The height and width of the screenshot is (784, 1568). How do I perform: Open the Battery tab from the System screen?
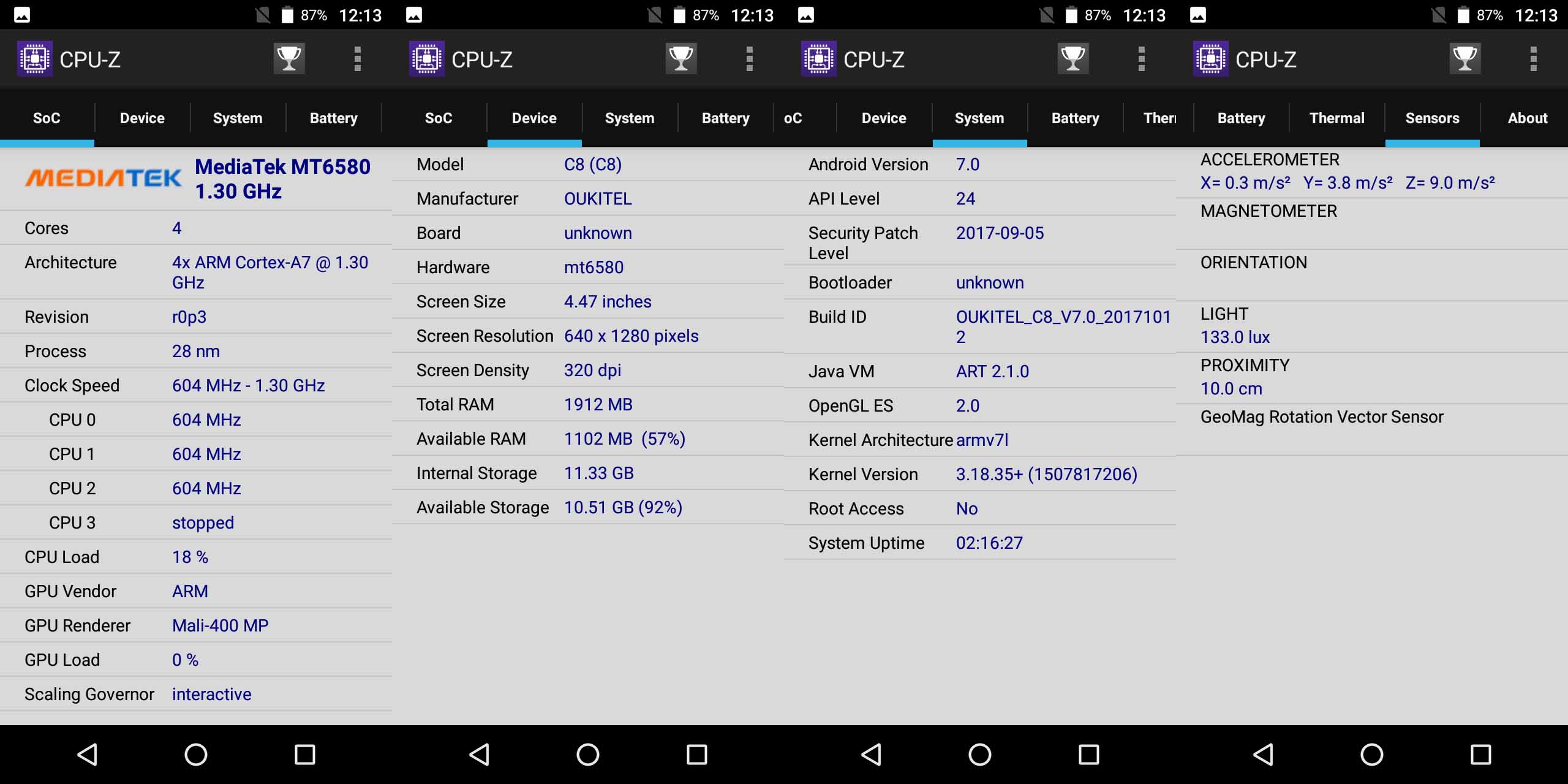point(1076,118)
